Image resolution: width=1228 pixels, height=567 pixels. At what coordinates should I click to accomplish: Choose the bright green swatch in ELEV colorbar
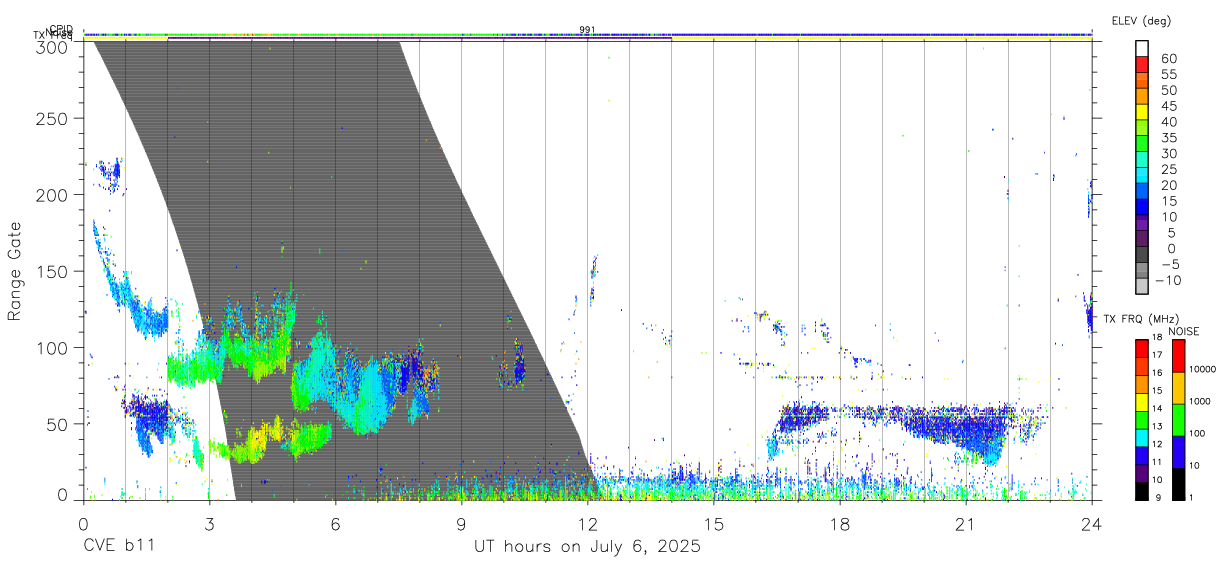[1142, 142]
